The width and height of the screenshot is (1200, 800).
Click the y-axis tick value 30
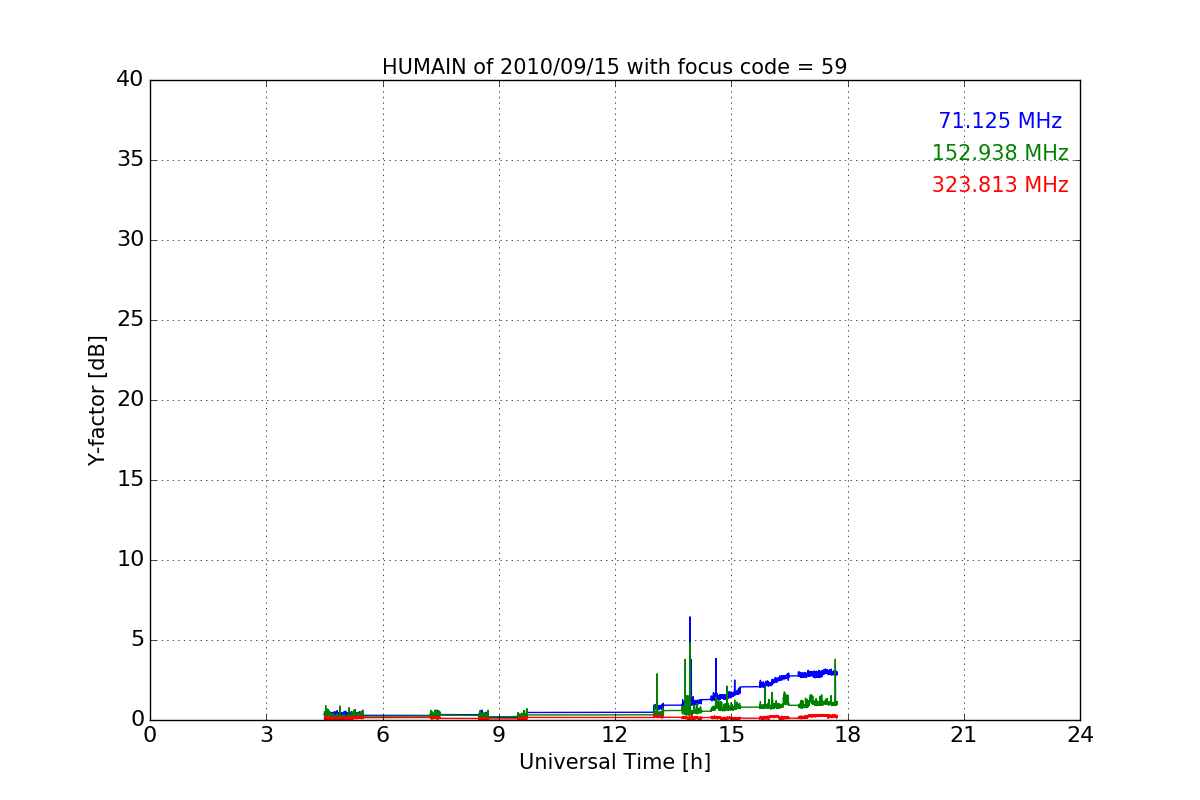pyautogui.click(x=130, y=240)
